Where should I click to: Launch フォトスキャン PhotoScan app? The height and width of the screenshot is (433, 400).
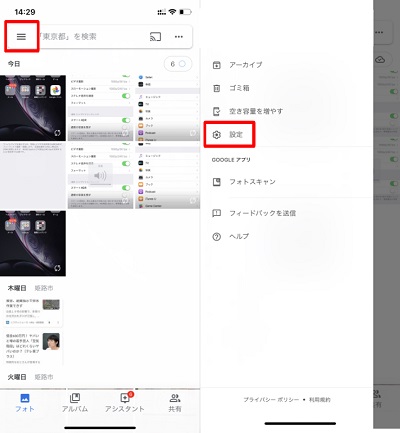pyautogui.click(x=244, y=182)
